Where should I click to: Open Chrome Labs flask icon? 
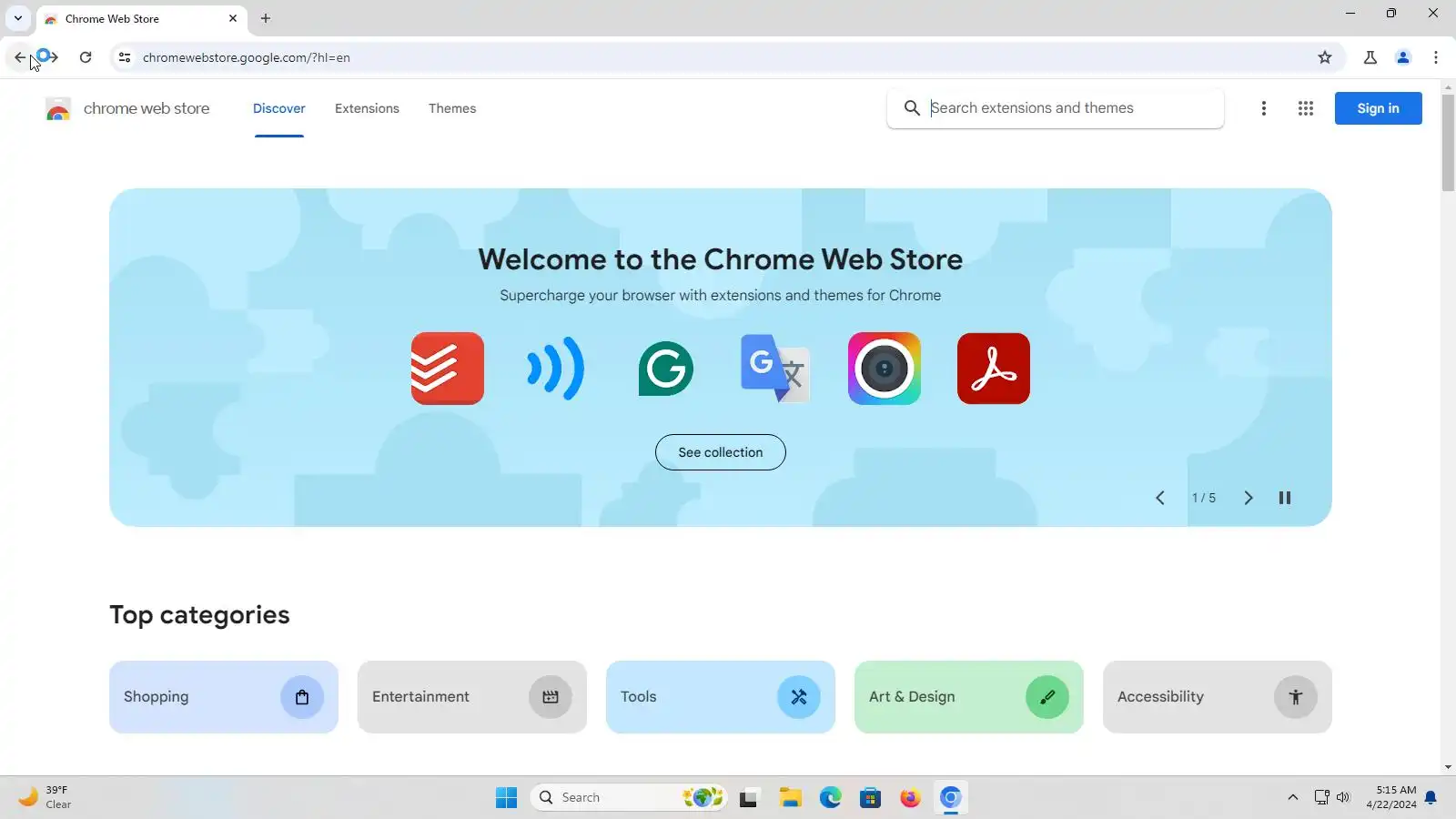pyautogui.click(x=1370, y=57)
